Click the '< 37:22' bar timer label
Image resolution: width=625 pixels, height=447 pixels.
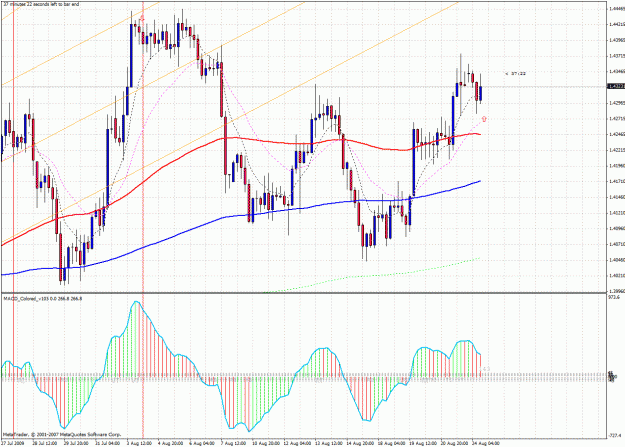(x=515, y=73)
